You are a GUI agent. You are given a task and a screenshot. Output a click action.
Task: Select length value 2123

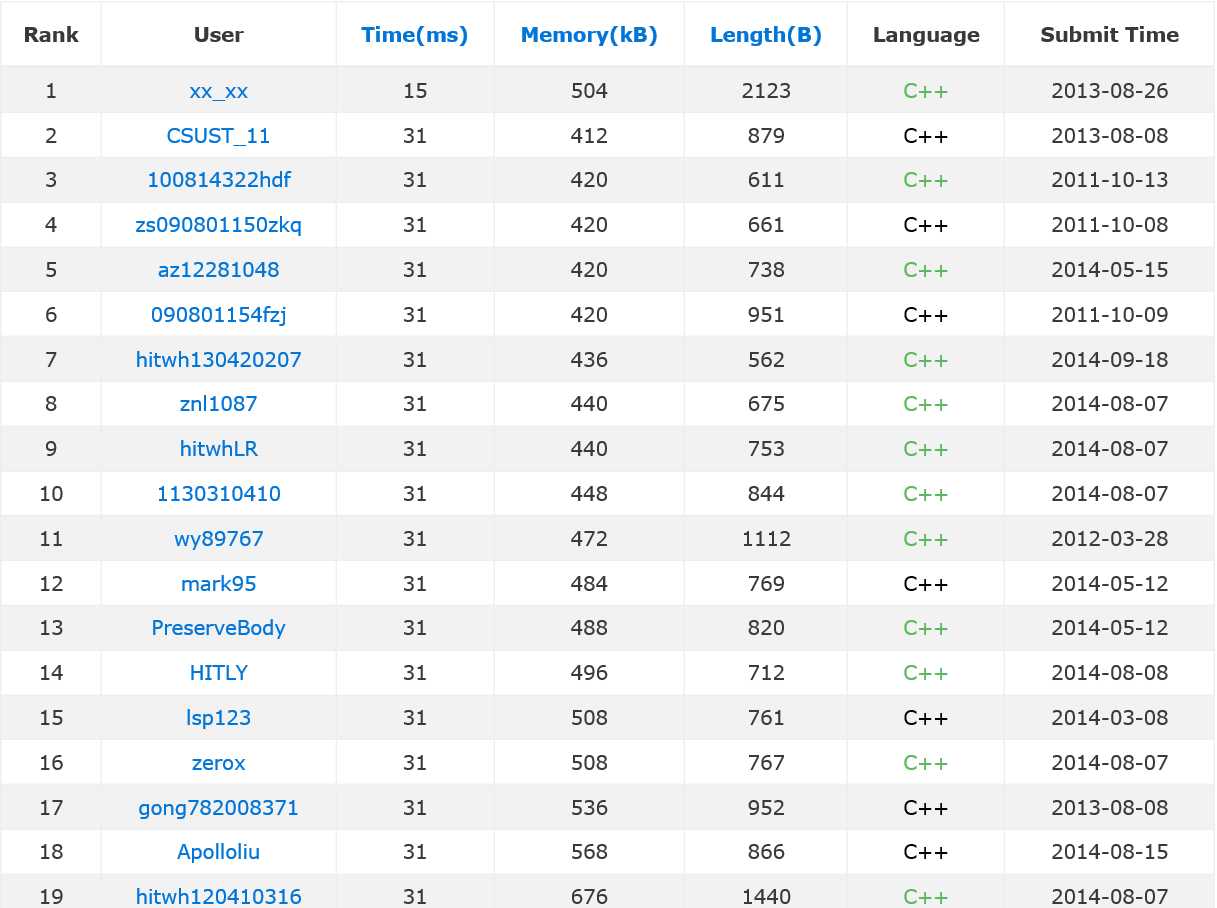click(x=766, y=91)
